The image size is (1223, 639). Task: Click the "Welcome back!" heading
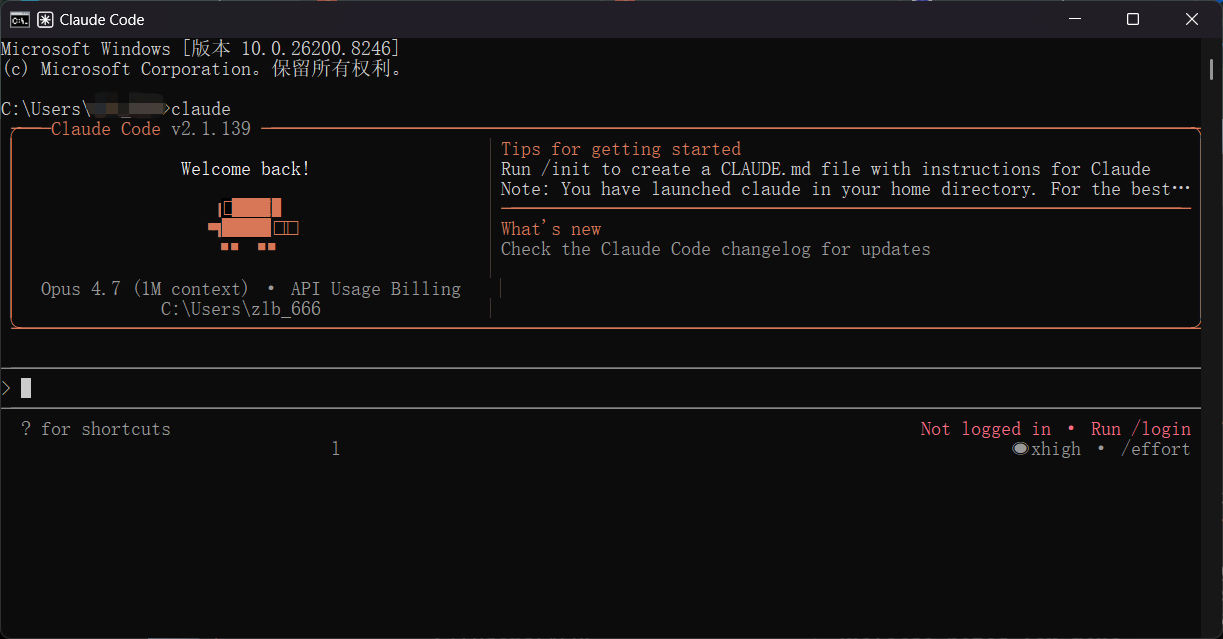coord(246,169)
